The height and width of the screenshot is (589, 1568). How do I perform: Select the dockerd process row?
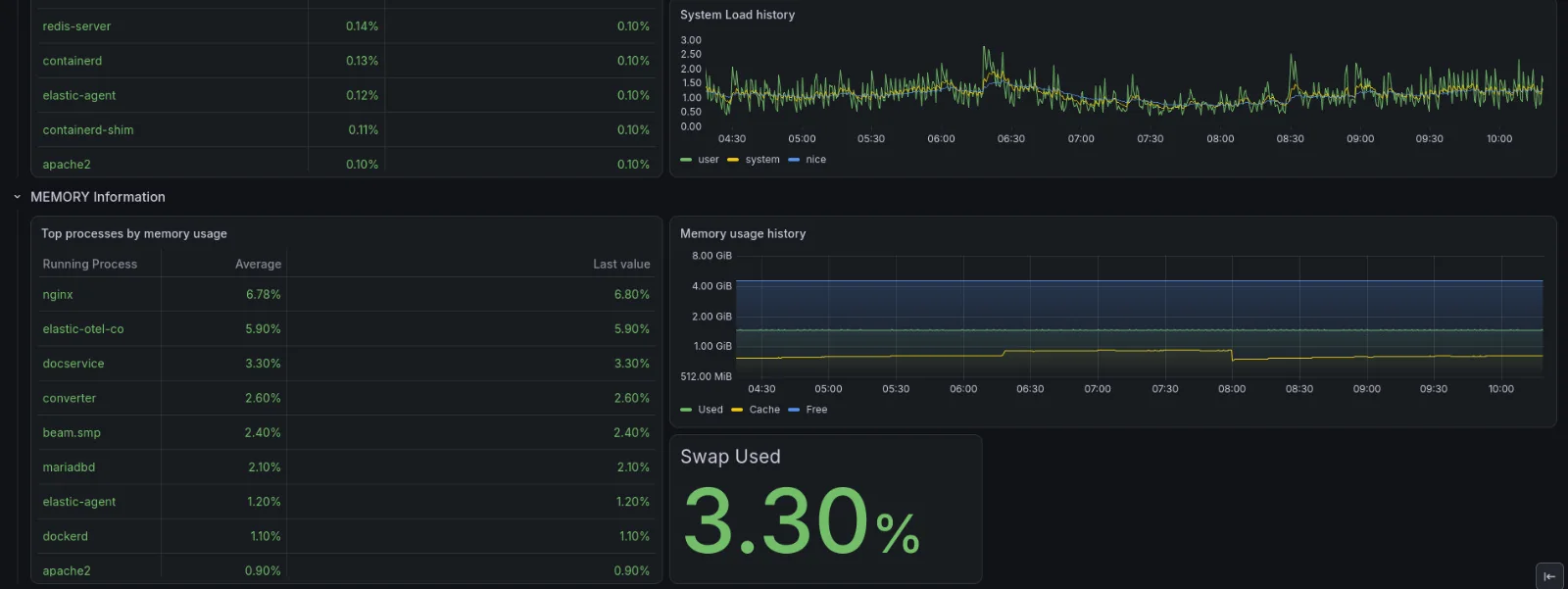[347, 536]
